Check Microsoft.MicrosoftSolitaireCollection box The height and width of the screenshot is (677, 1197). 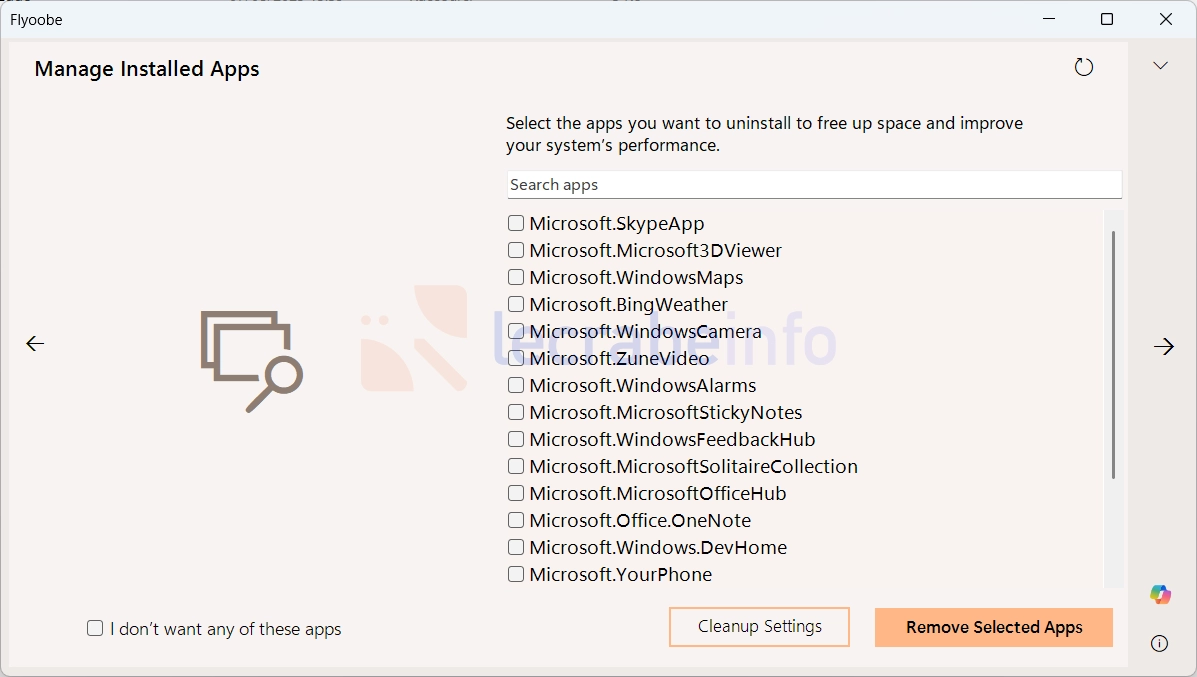pyautogui.click(x=516, y=466)
